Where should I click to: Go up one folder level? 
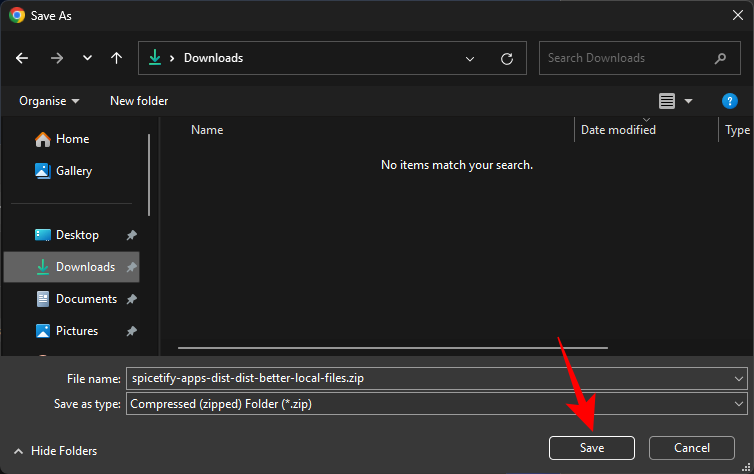[116, 58]
